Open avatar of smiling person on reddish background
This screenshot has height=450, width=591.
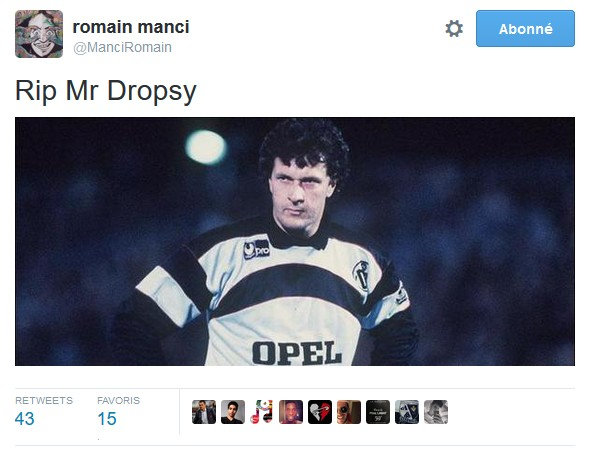pyautogui.click(x=291, y=412)
